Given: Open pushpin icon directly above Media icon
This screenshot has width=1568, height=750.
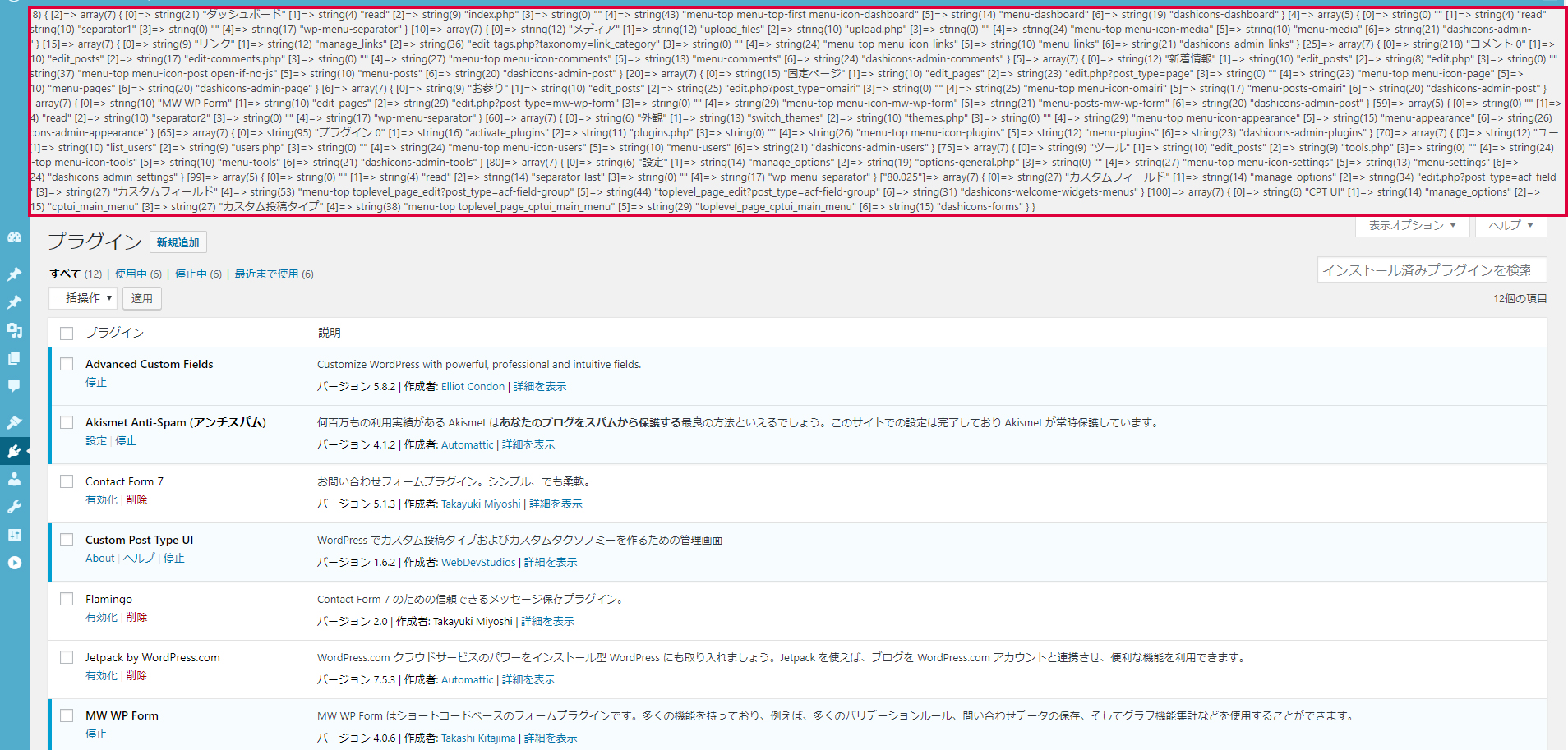Looking at the screenshot, I should click(x=14, y=301).
